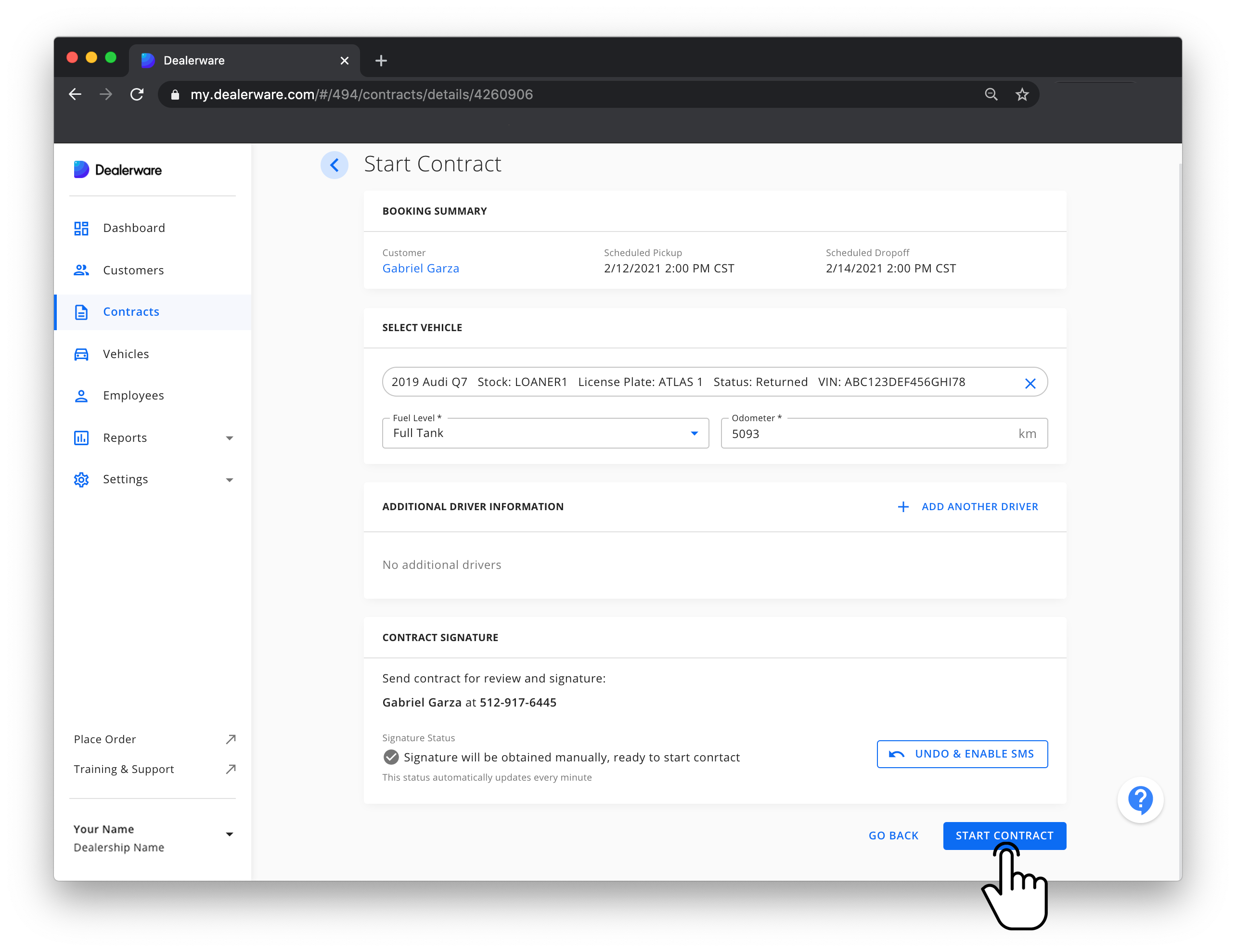
Task: Click 'This status automatically updates every minute'
Action: click(487, 778)
